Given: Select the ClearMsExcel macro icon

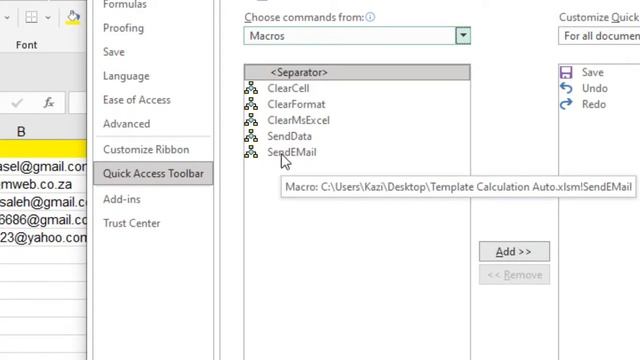Looking at the screenshot, I should coord(251,120).
